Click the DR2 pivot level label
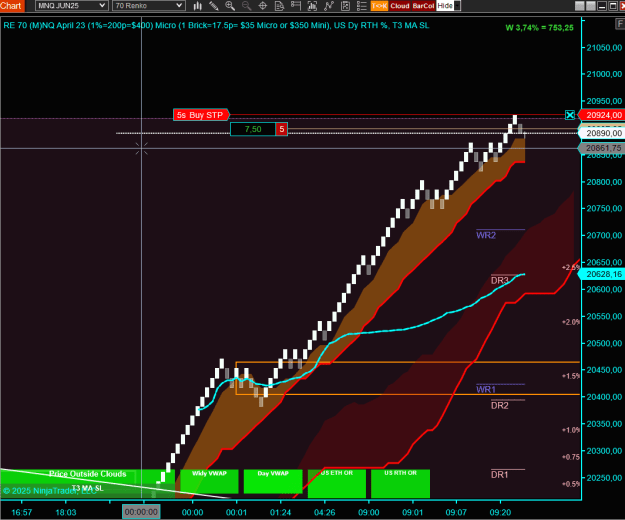 (x=499, y=405)
